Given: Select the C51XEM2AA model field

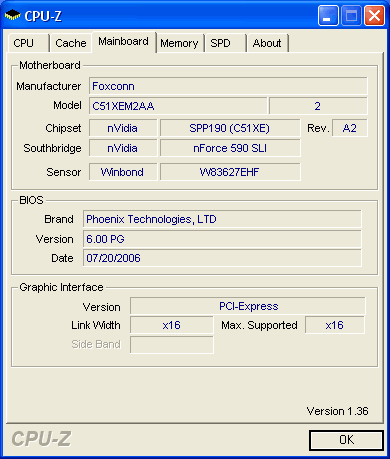Looking at the screenshot, I should (178, 106).
